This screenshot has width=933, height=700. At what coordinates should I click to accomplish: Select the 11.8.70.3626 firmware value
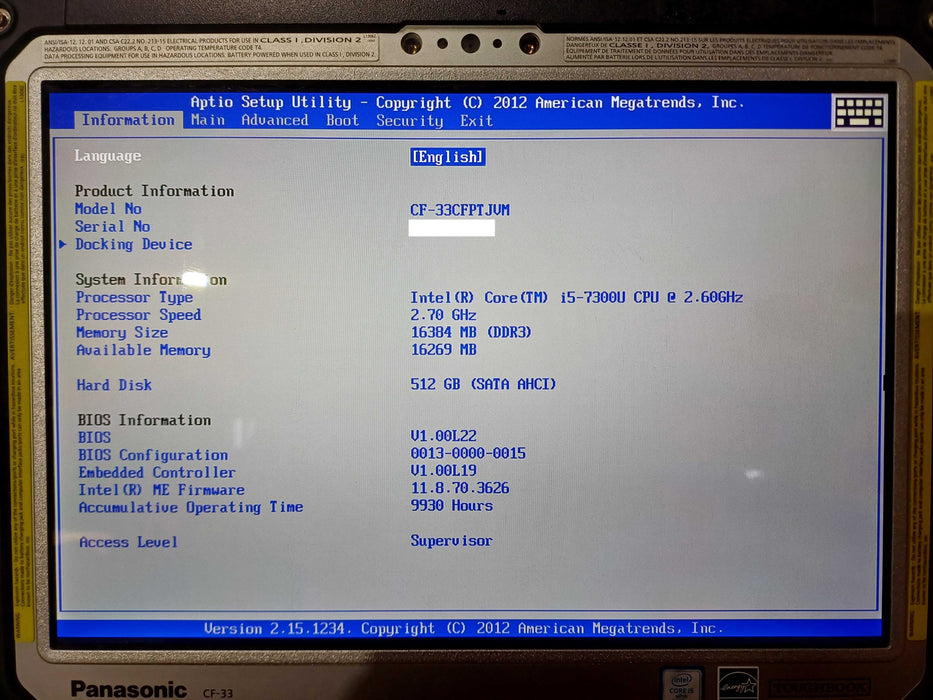point(460,488)
